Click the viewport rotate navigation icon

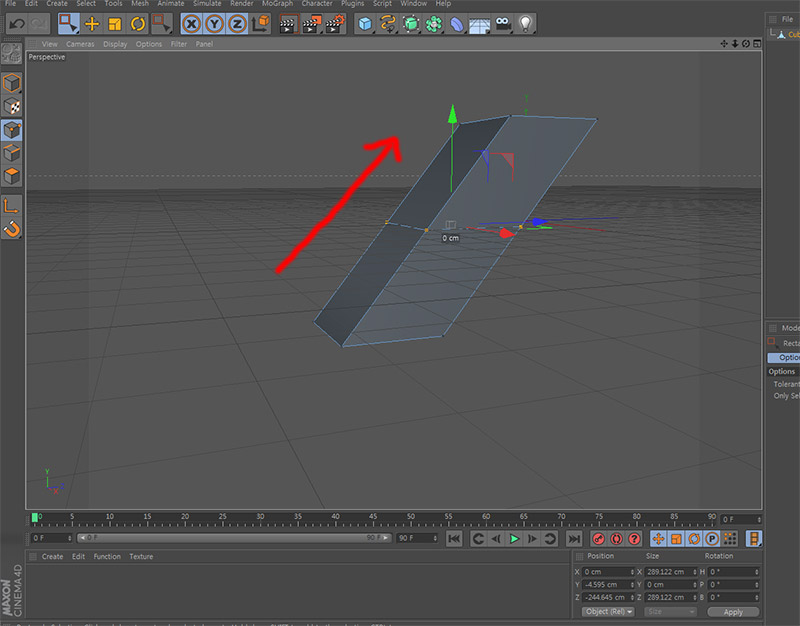pos(746,44)
